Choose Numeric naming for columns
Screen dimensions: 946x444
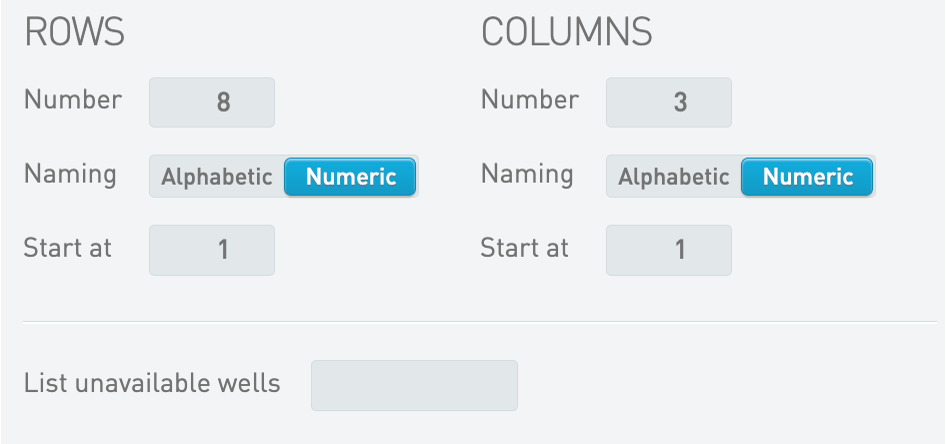pyautogui.click(x=807, y=177)
